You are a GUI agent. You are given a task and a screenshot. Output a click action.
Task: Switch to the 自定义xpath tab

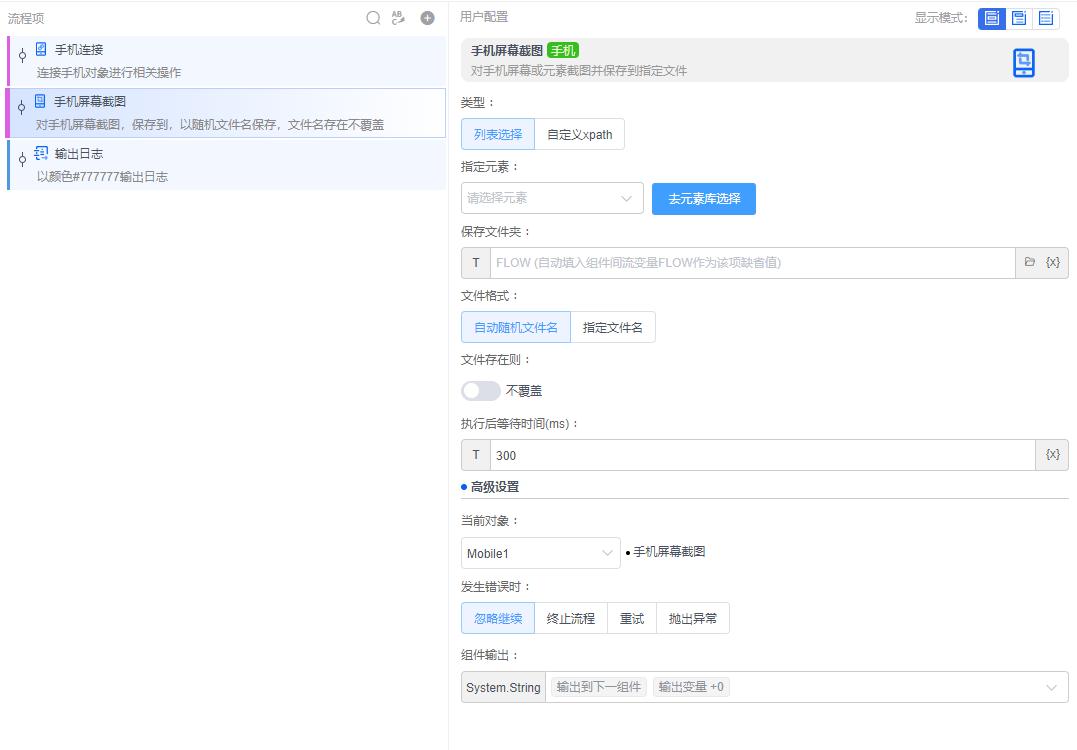[579, 133]
